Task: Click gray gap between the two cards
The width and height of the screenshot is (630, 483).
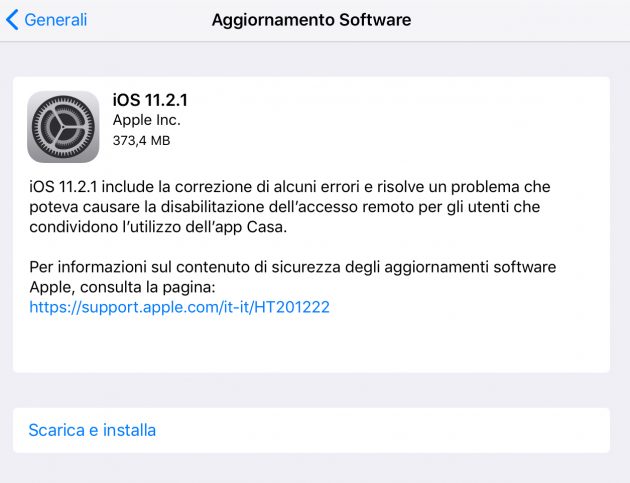Action: click(311, 390)
